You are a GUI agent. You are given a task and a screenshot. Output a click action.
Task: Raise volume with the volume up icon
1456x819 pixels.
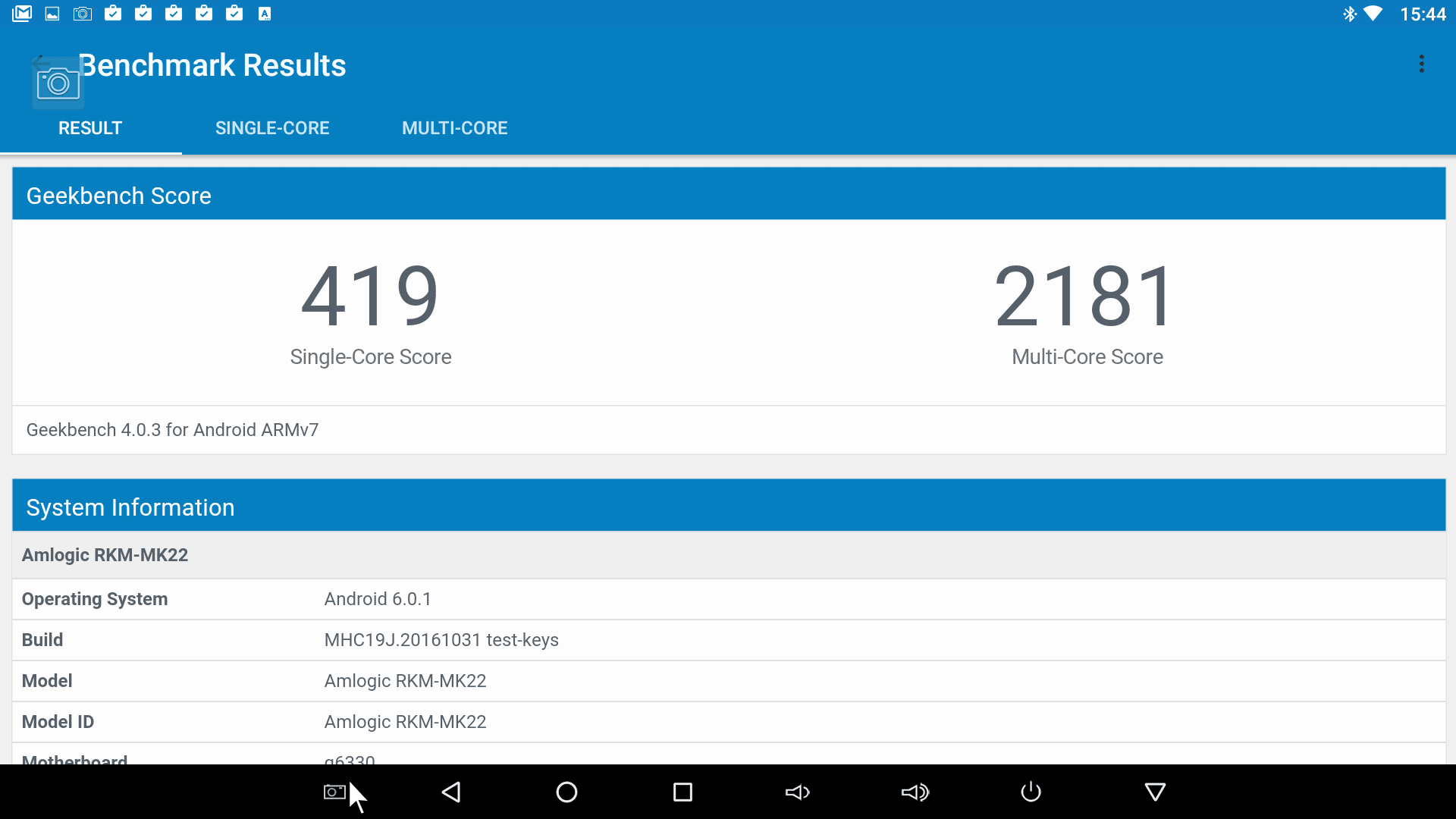coord(915,792)
